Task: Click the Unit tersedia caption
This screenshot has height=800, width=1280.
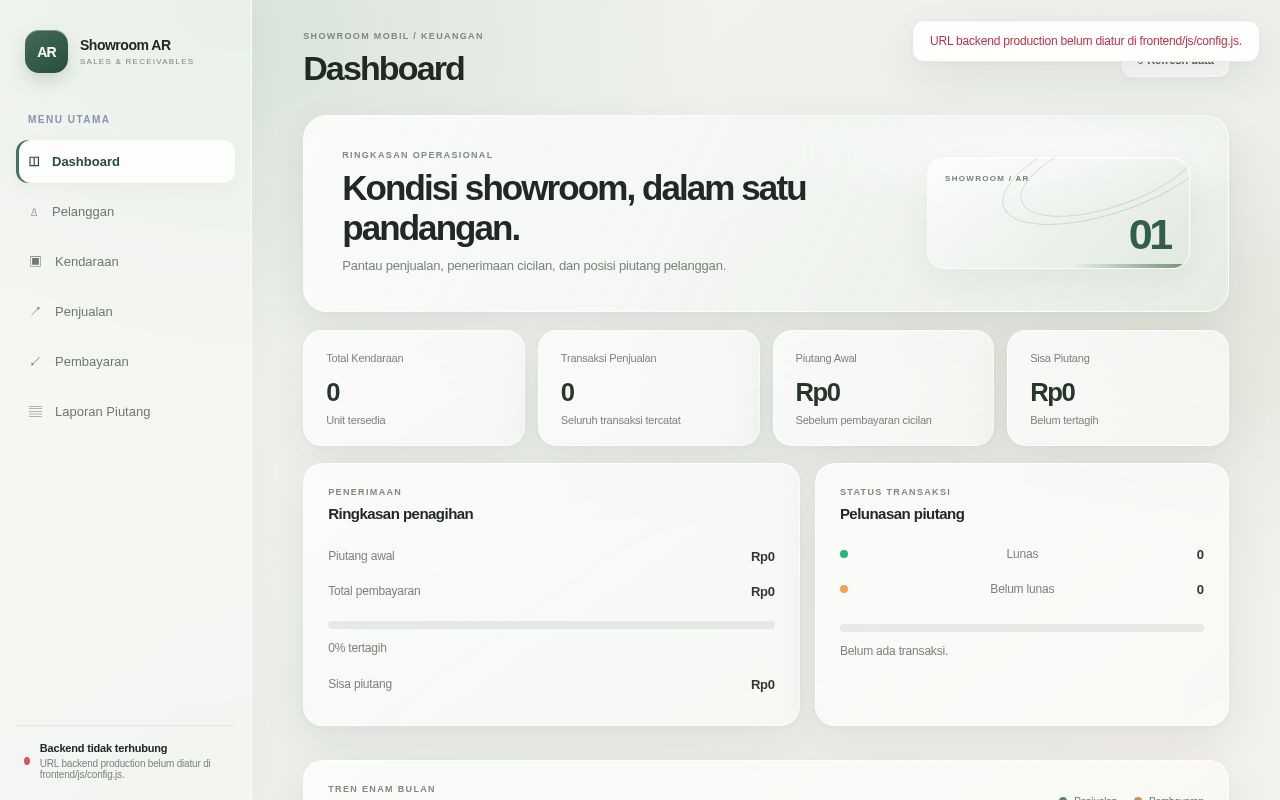Action: pos(356,420)
